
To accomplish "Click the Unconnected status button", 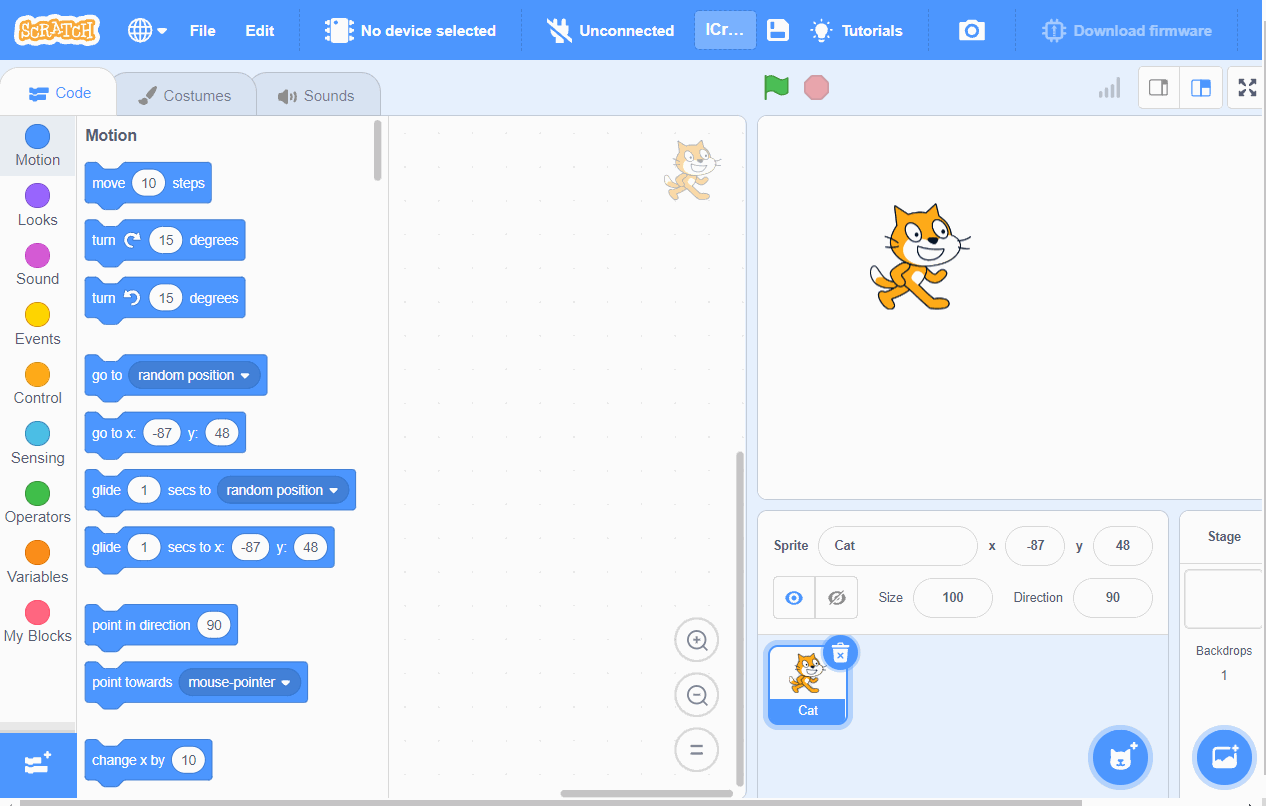I will pyautogui.click(x=611, y=30).
